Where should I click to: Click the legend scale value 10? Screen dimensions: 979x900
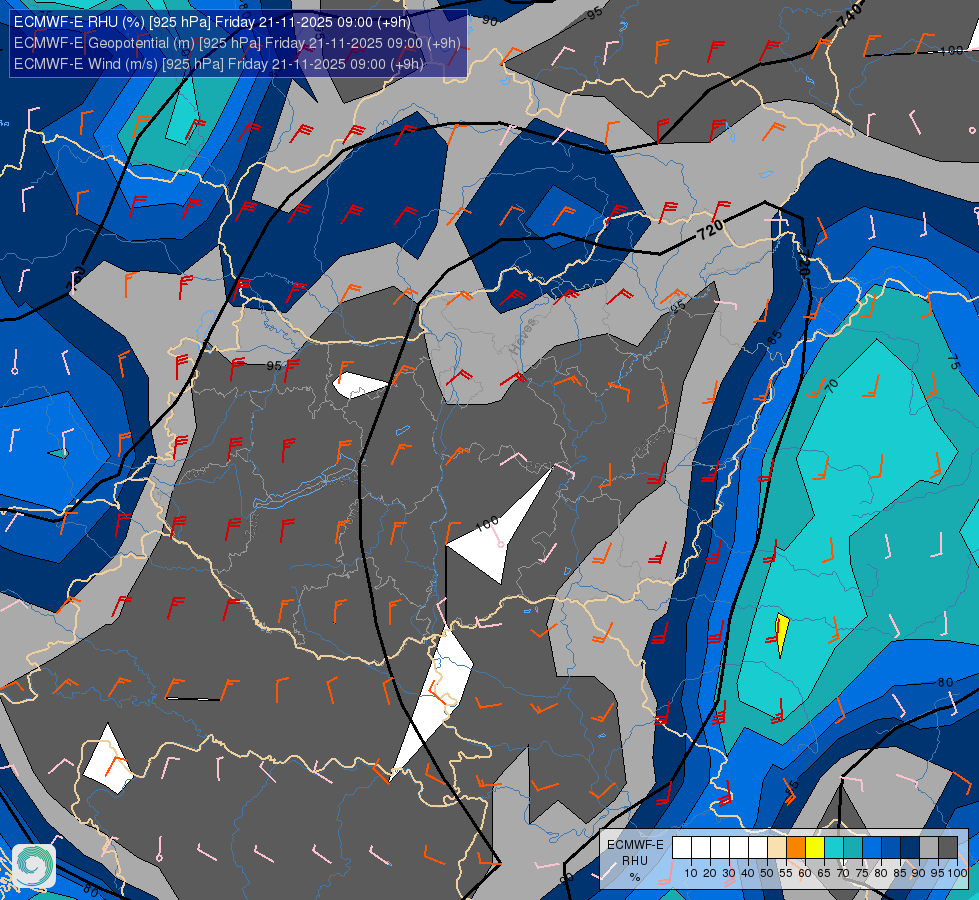[691, 873]
